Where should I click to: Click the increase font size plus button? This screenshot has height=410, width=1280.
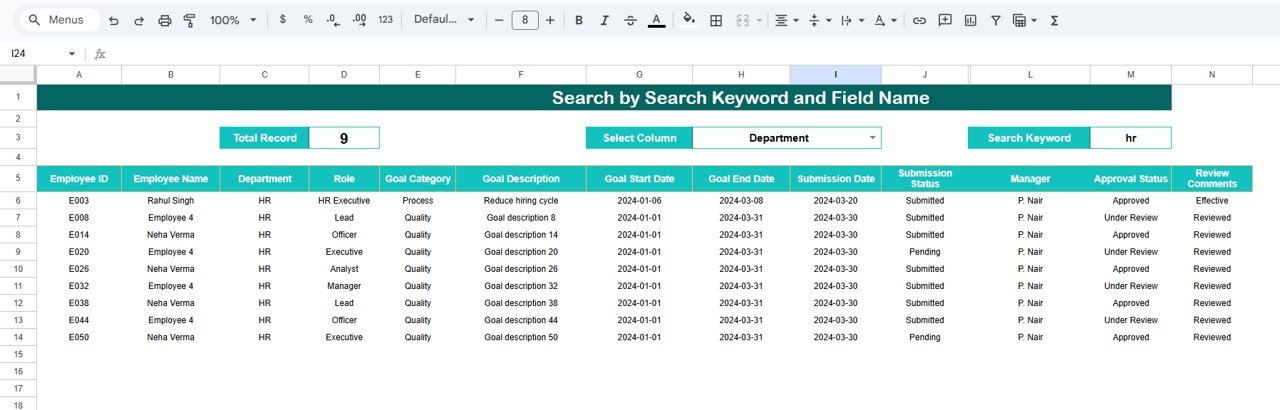tap(550, 20)
